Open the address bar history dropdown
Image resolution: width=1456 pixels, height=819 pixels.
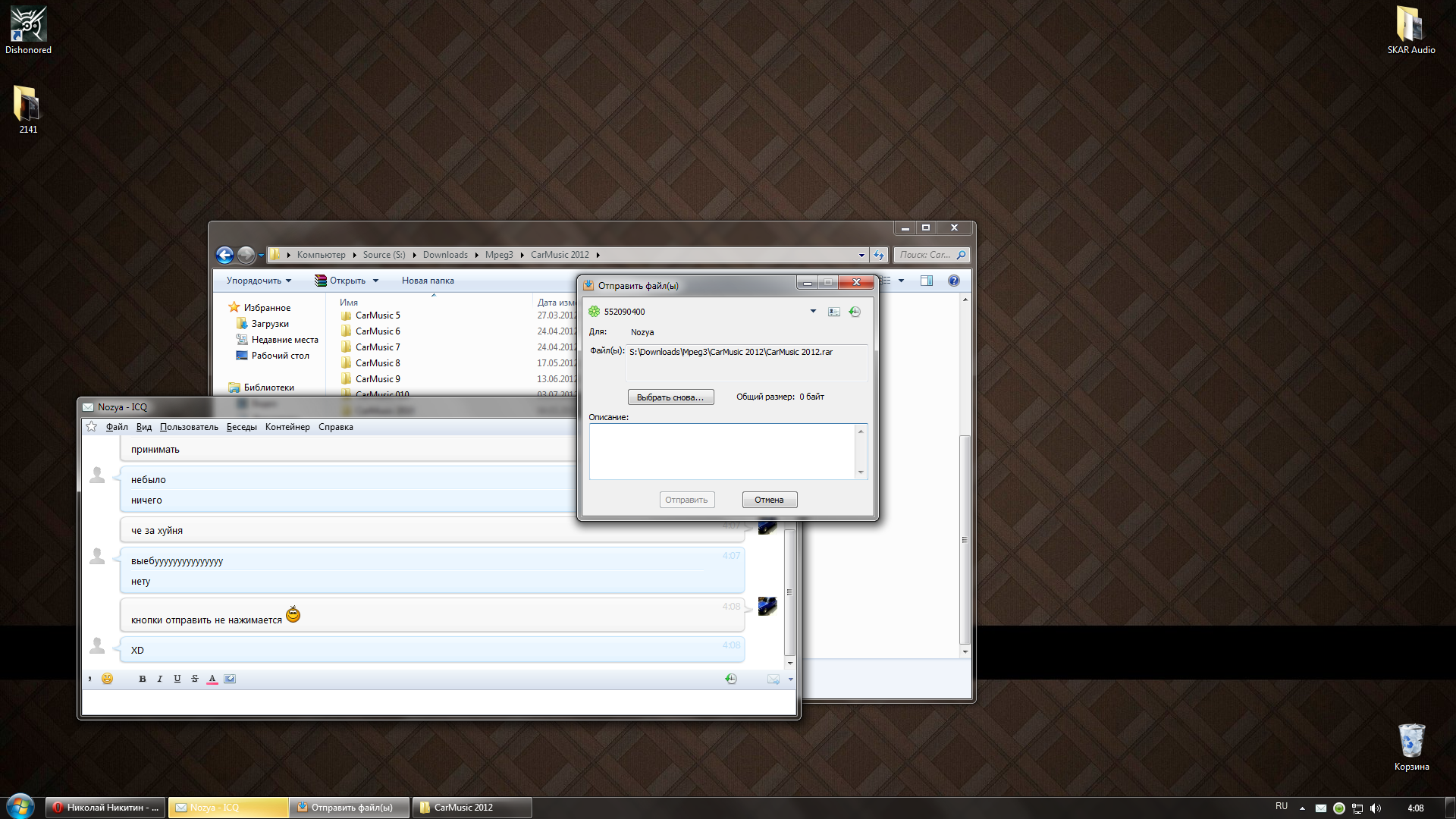861,255
